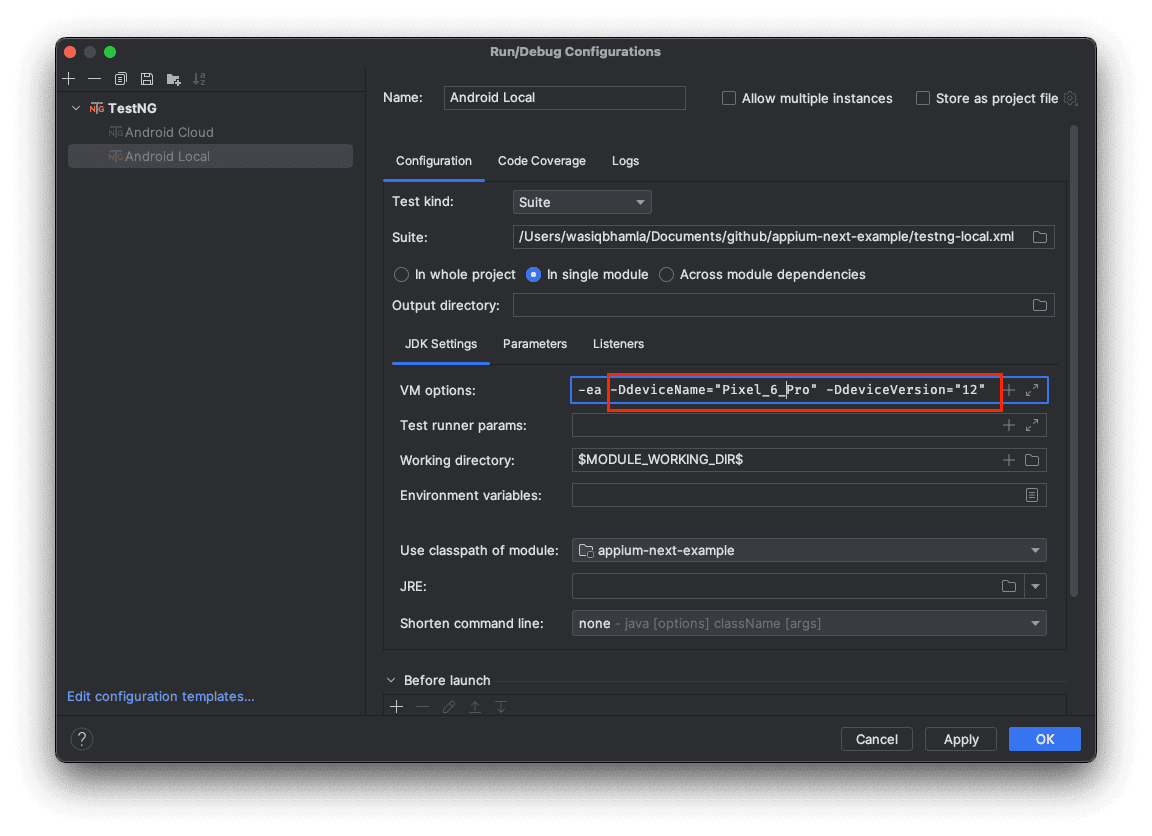This screenshot has height=836, width=1152.
Task: Enable Allow multiple instances
Action: click(x=729, y=98)
